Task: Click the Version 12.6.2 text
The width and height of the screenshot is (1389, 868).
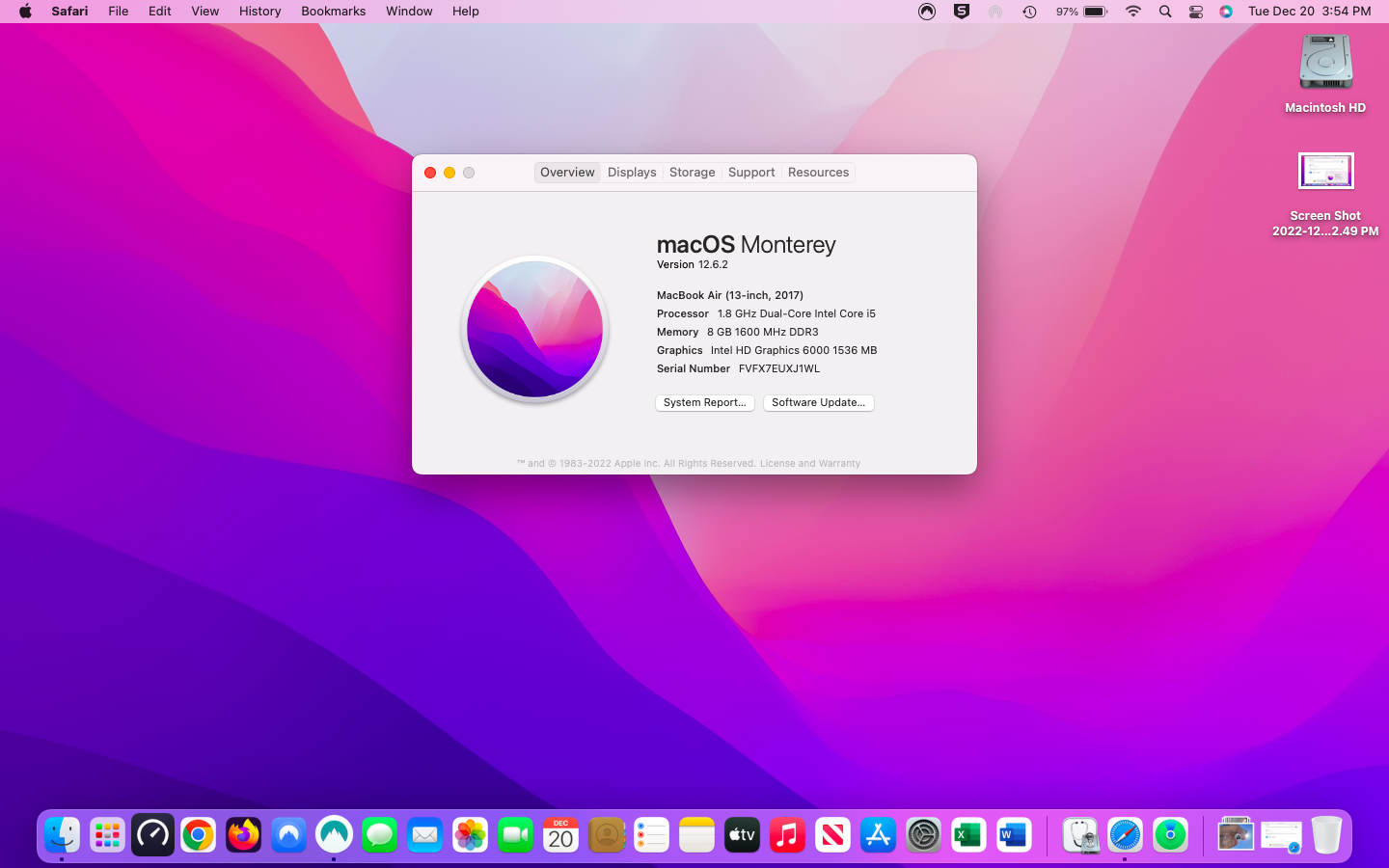Action: (x=693, y=264)
